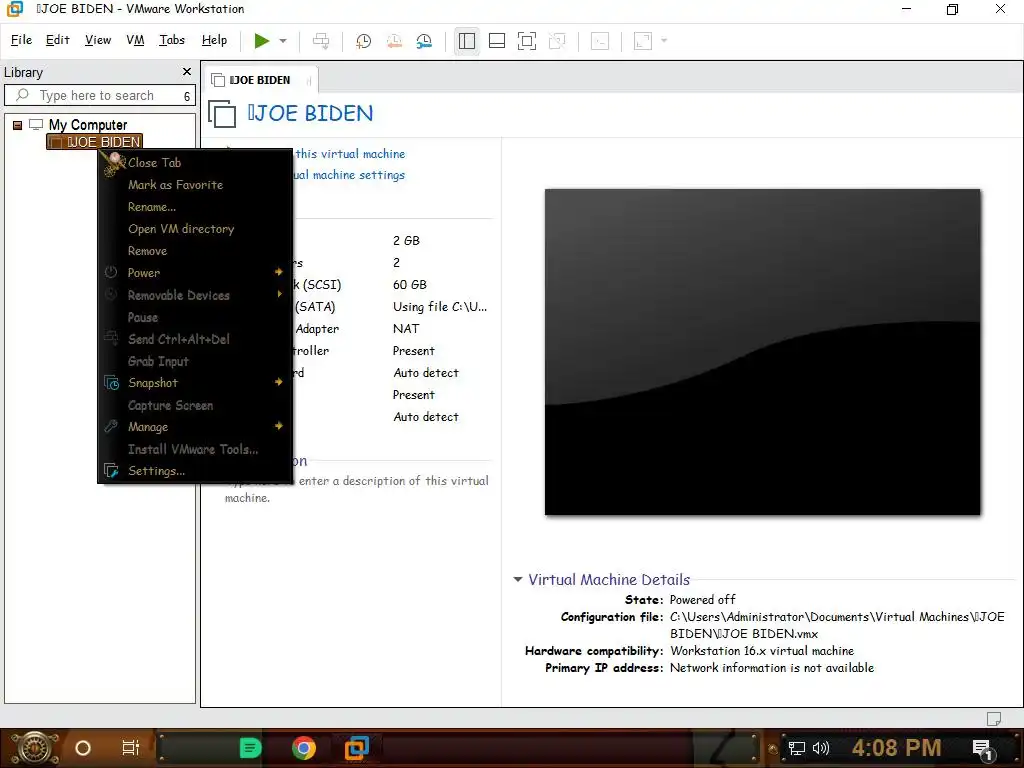The image size is (1024, 768).
Task: Click the NAT network adapter value
Action: pos(406,328)
